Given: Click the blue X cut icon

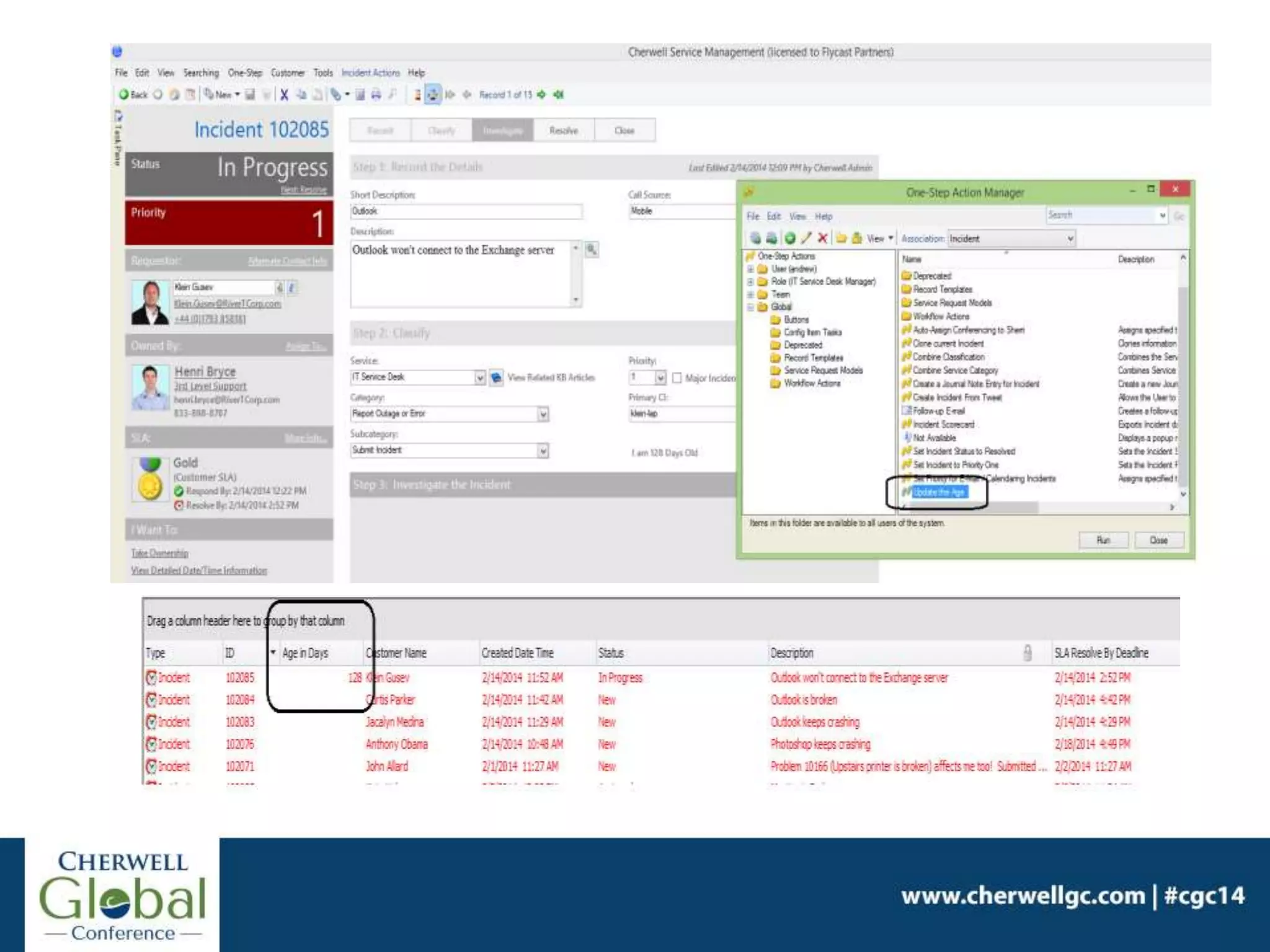Looking at the screenshot, I should (x=284, y=95).
